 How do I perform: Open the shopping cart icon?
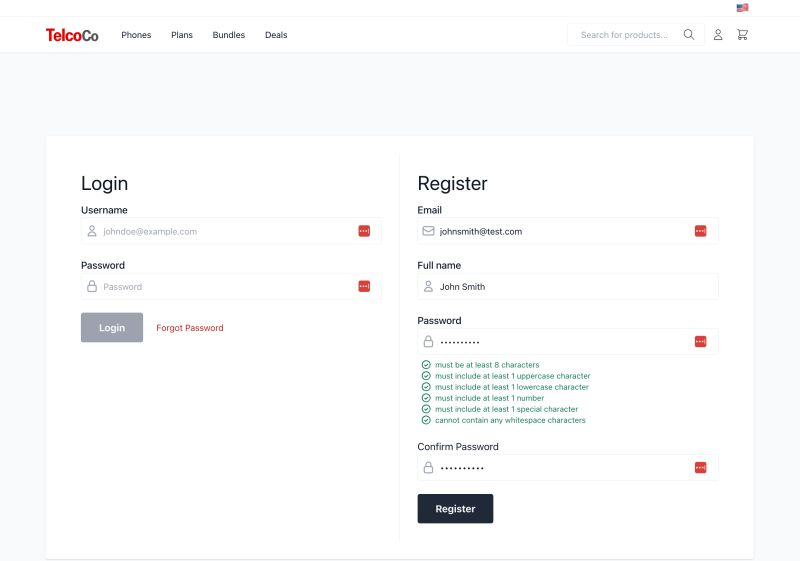point(742,35)
